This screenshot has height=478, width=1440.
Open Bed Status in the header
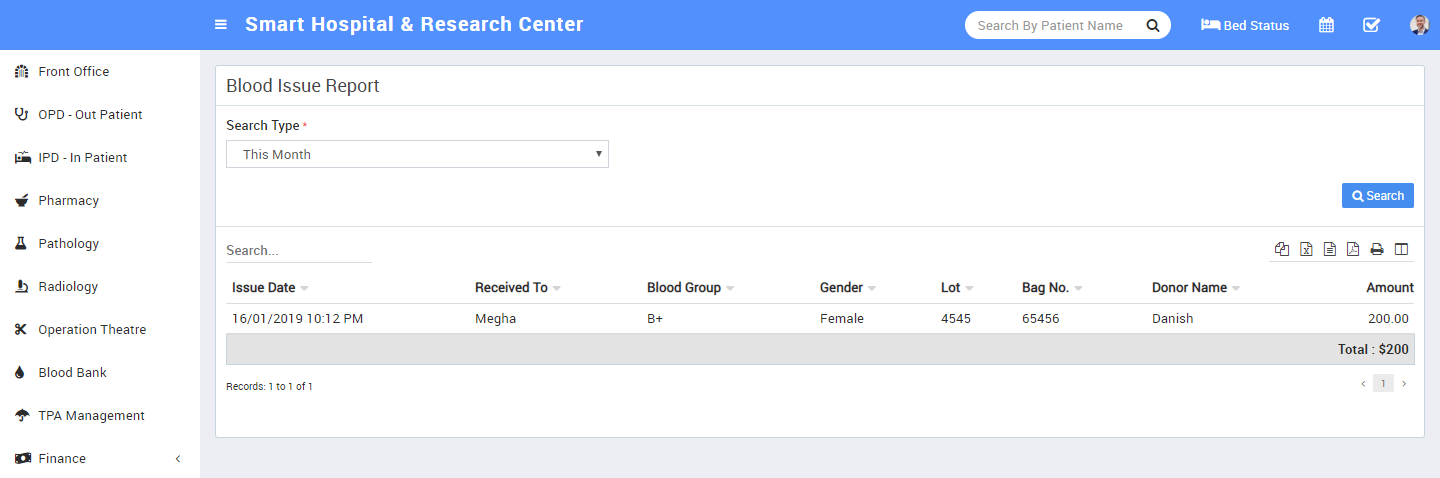click(1245, 25)
